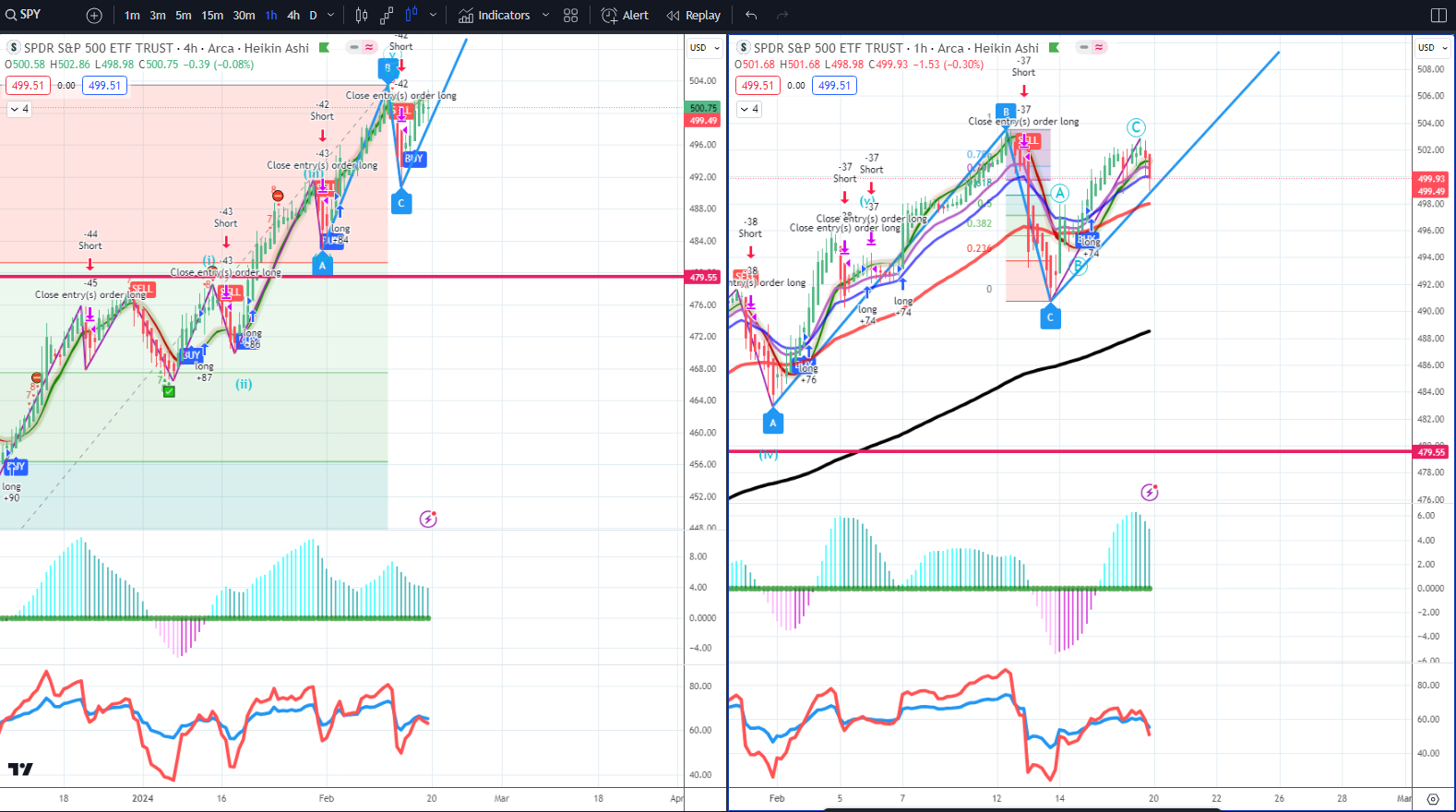
Task: Switch to the 4h timeframe
Action: (x=293, y=16)
